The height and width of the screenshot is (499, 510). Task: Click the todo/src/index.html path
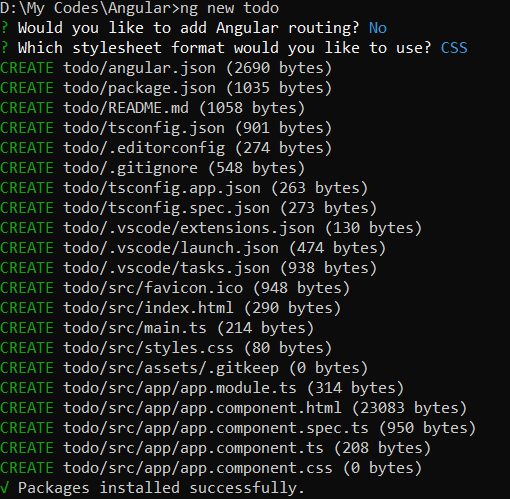148,308
